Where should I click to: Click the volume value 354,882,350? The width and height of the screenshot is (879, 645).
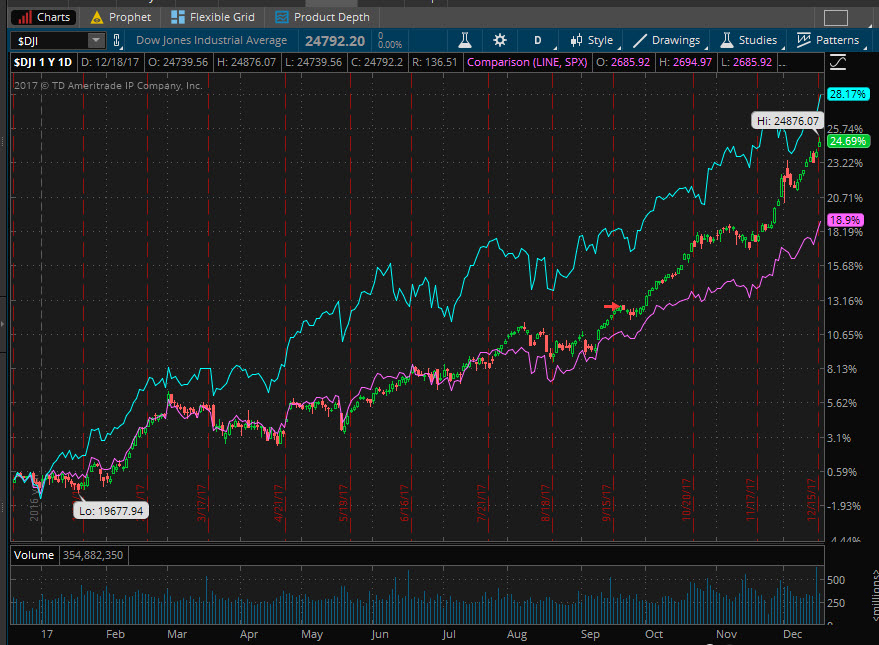click(x=93, y=555)
